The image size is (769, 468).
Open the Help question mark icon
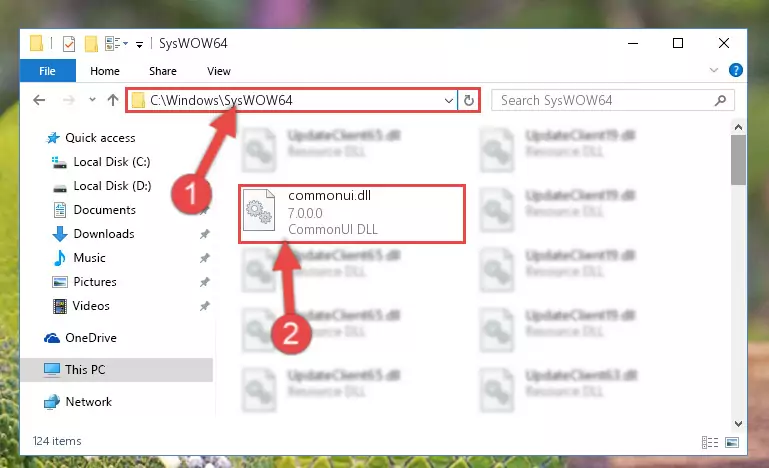[735, 70]
